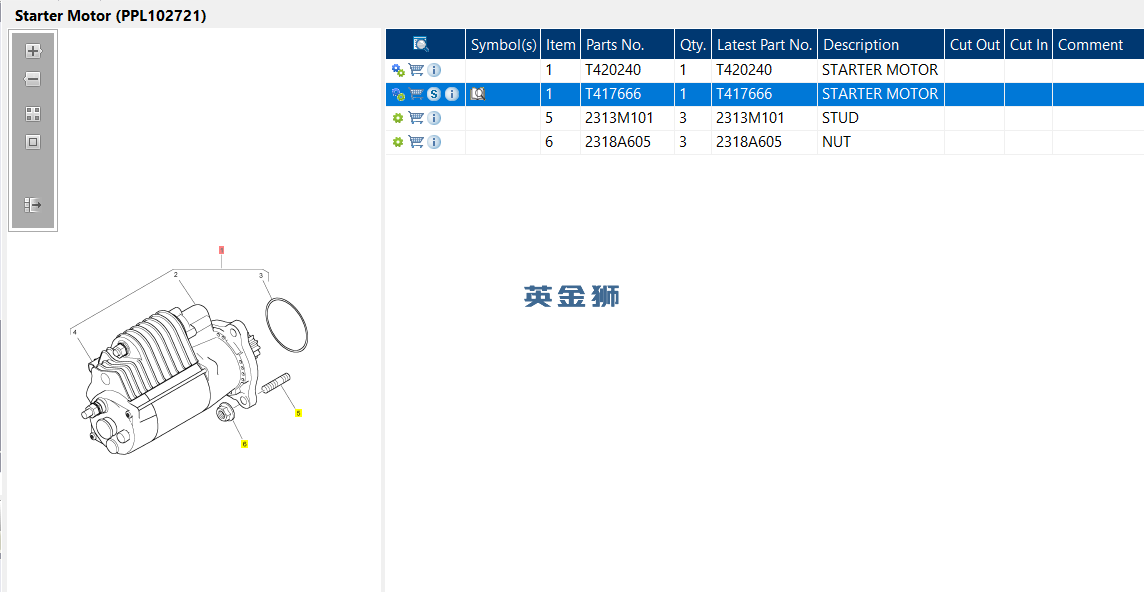
Task: Click the gears icon in T420240 row
Action: (398, 70)
